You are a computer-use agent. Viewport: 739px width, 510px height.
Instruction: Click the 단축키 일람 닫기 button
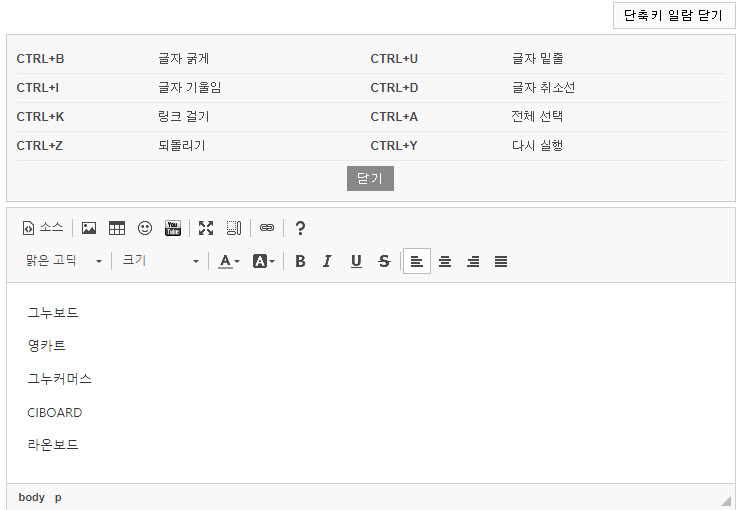tap(673, 16)
